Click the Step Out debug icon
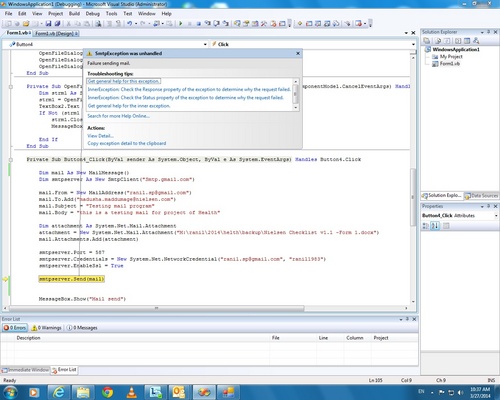Viewport: 500px width, 400px height. pos(226,23)
